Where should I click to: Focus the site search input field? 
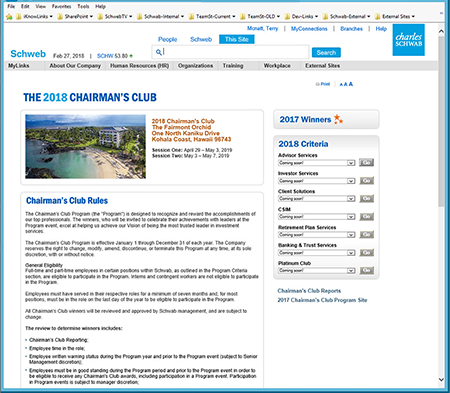point(230,52)
